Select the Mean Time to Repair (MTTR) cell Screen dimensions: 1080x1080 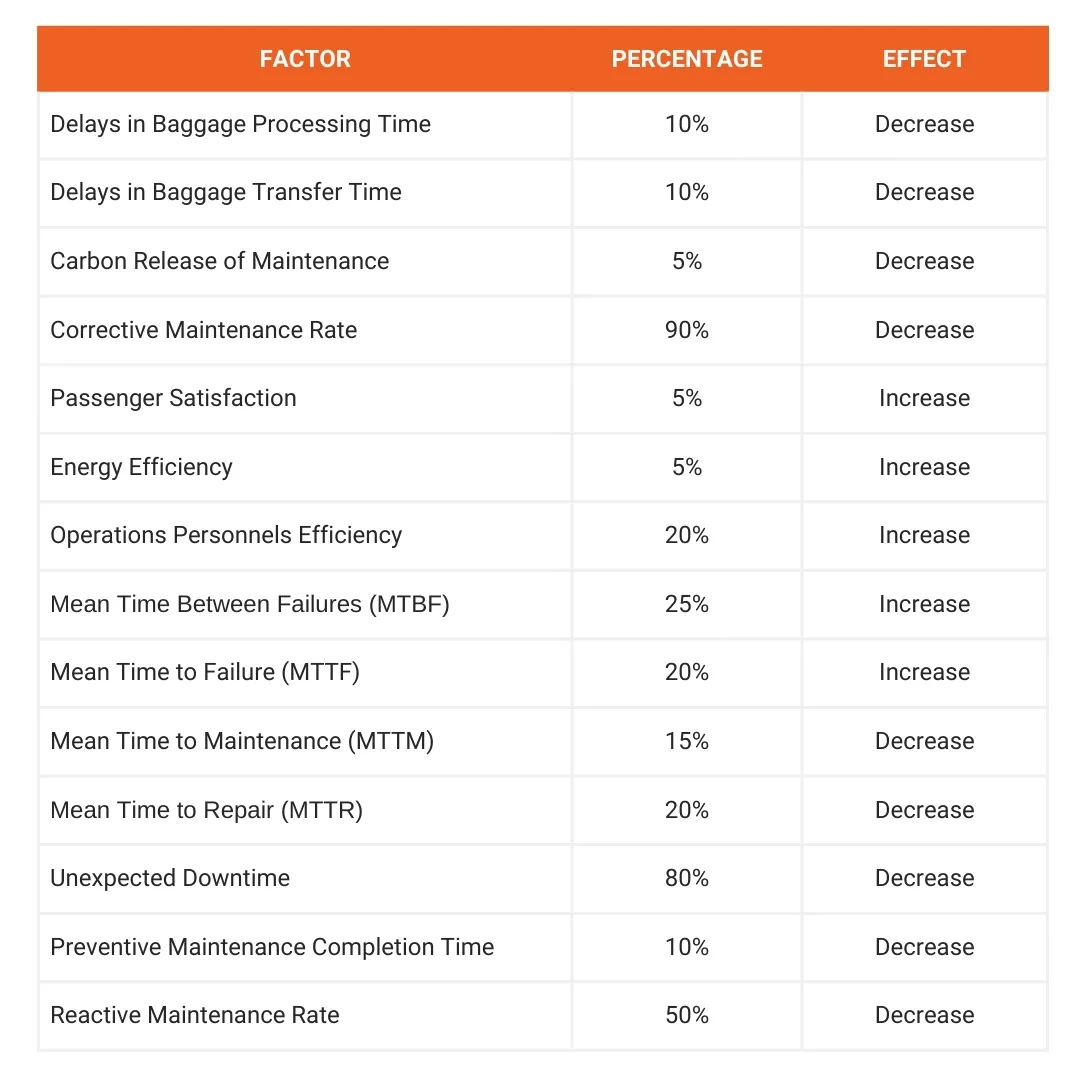point(305,810)
